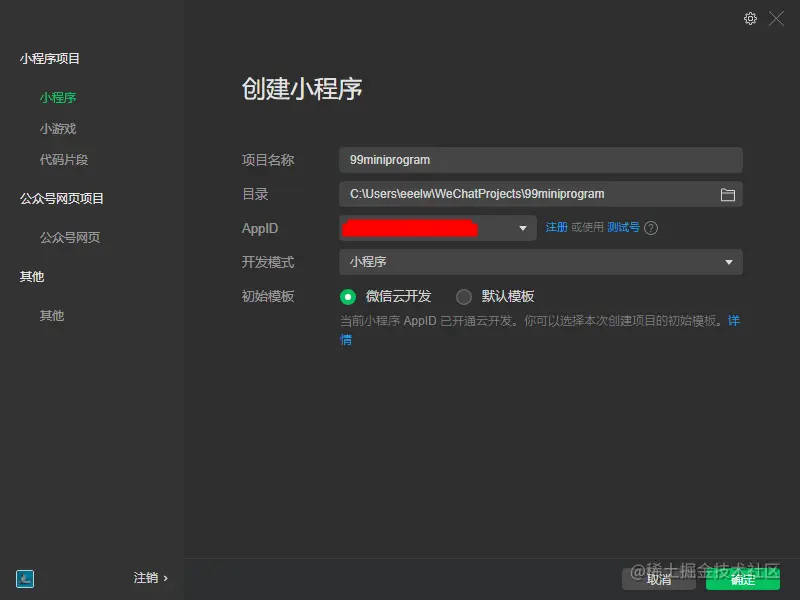Image resolution: width=800 pixels, height=600 pixels.
Task: Click the 注册 link
Action: [556, 227]
